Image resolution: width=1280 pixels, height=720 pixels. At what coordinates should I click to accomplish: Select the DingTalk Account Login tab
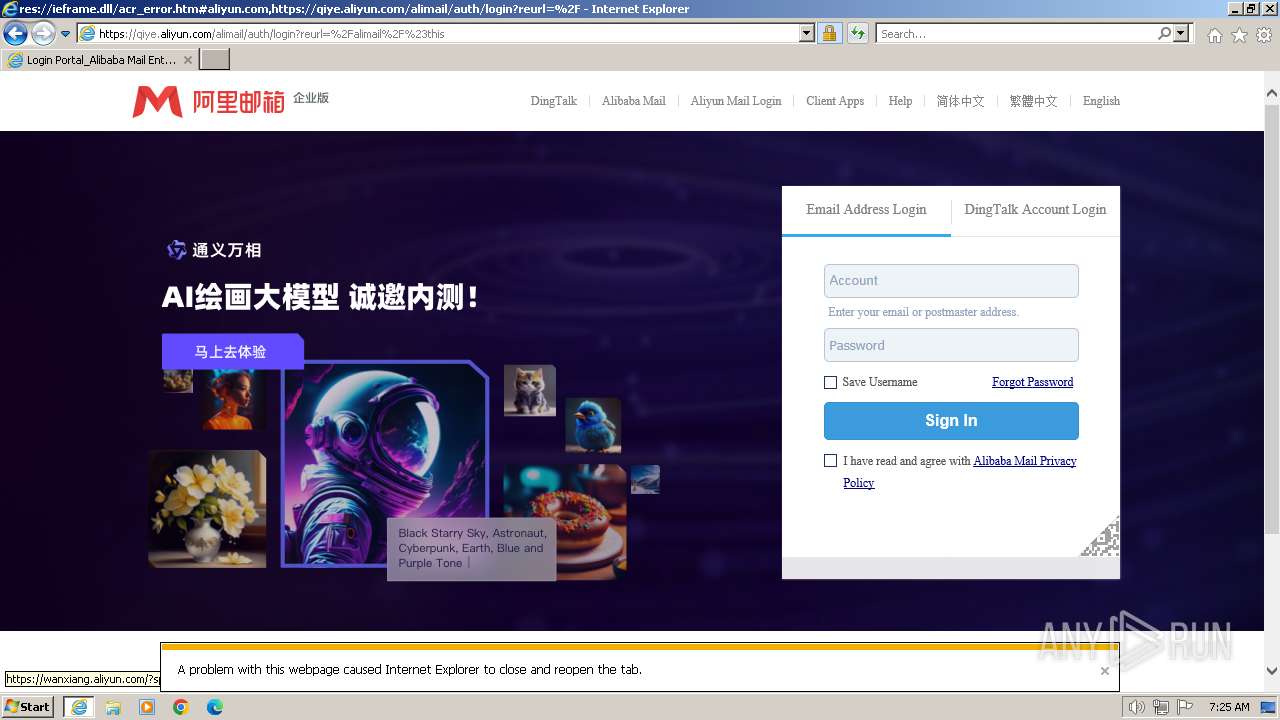pyautogui.click(x=1035, y=210)
